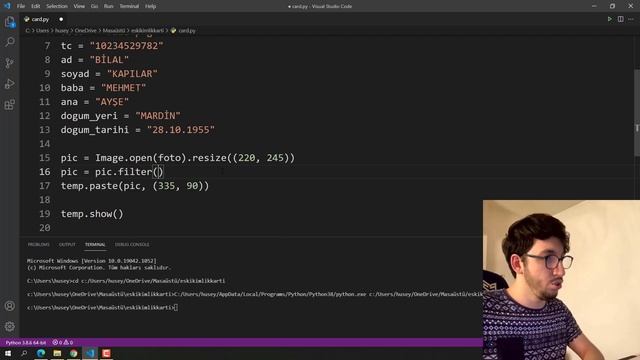Screen dimensions: 640x360
Task: Select Python 3.8.6 interpreter in status bar
Action: (25, 342)
